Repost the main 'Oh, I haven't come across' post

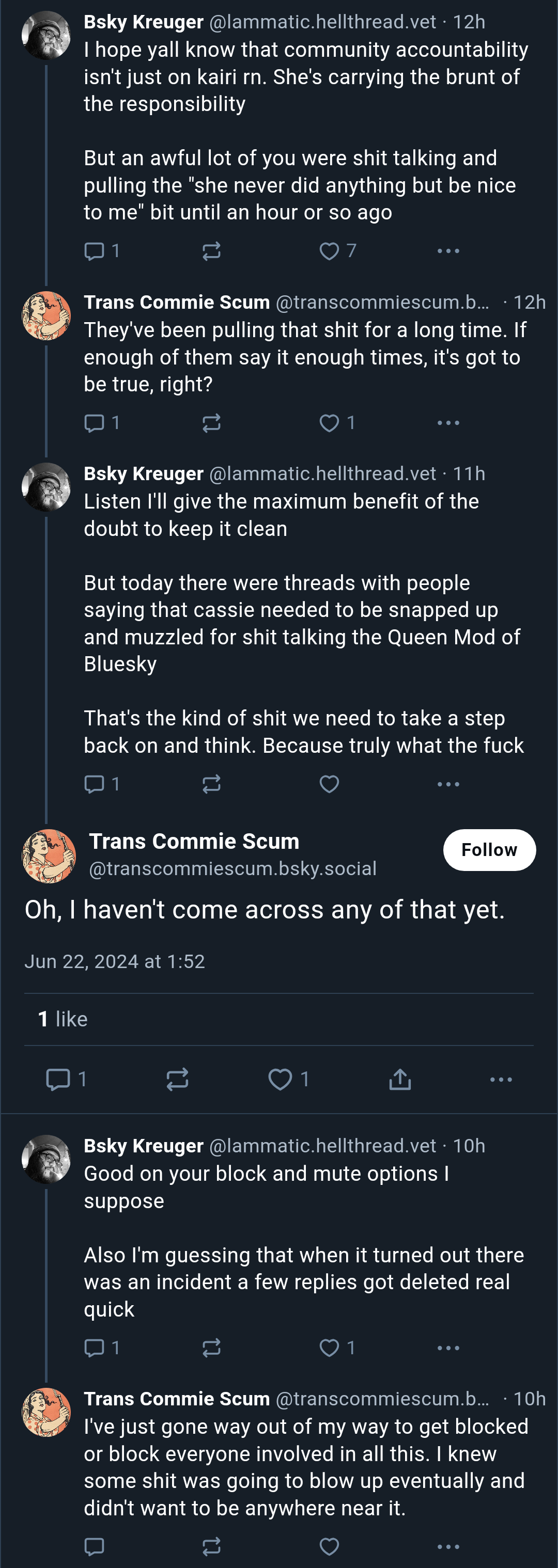177,1079
